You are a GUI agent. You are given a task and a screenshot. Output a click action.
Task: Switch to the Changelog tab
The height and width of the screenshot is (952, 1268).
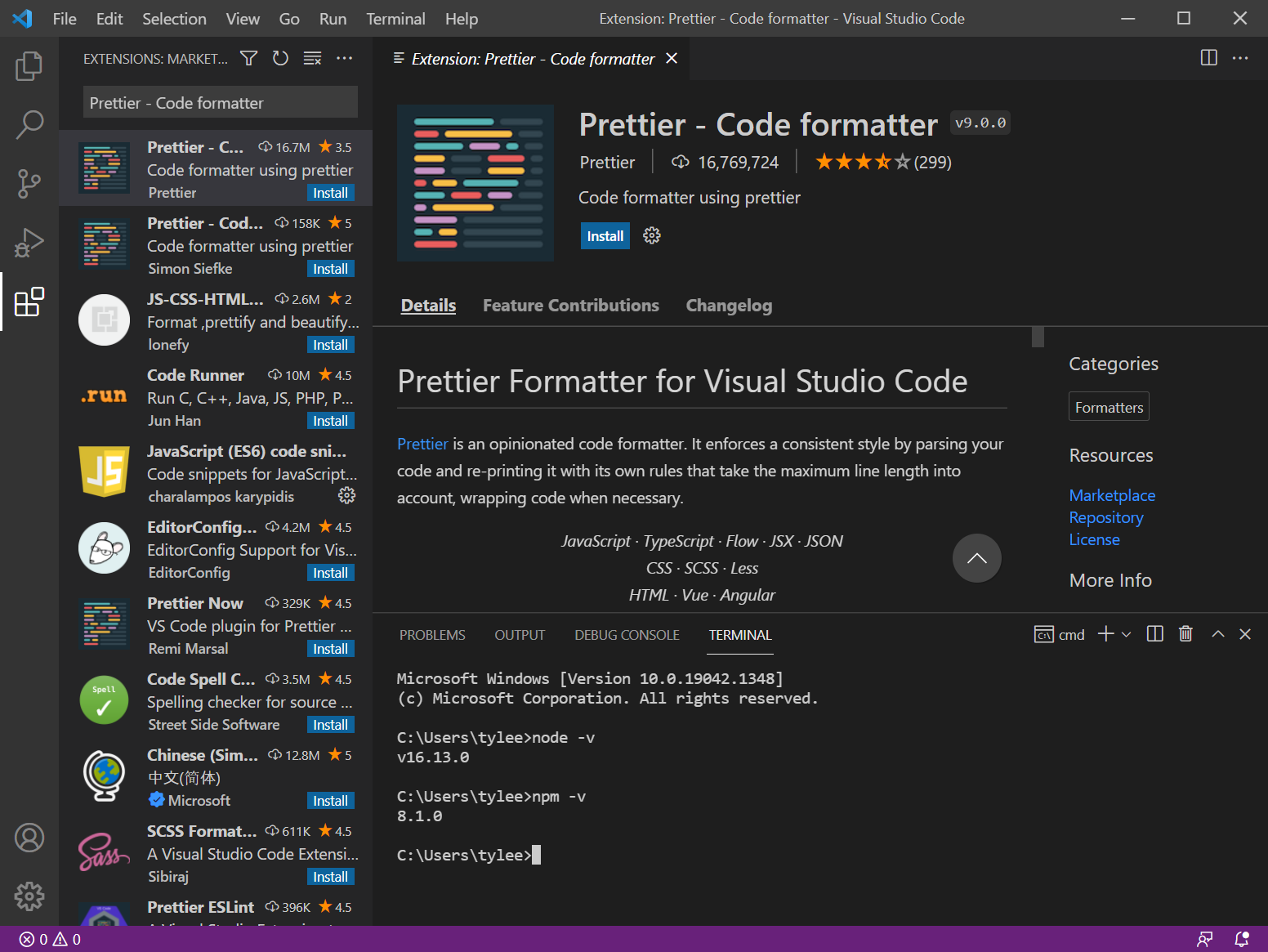point(729,305)
